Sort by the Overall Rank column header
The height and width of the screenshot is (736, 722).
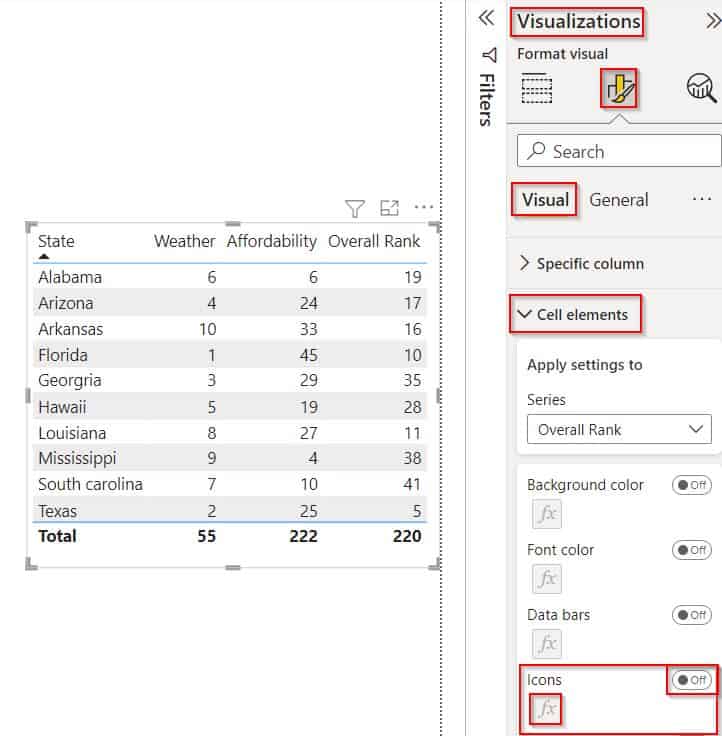tap(374, 241)
